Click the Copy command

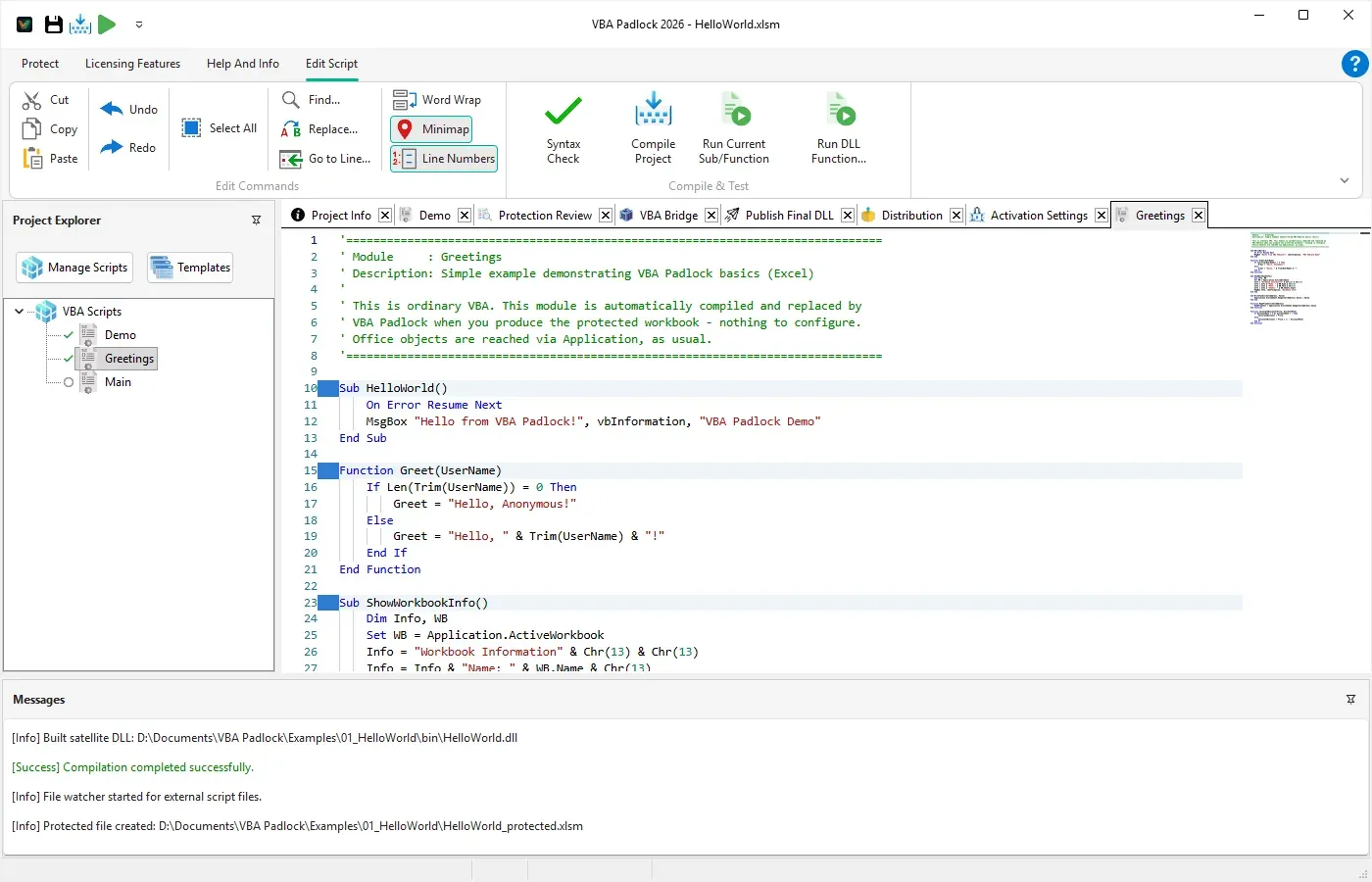50,129
